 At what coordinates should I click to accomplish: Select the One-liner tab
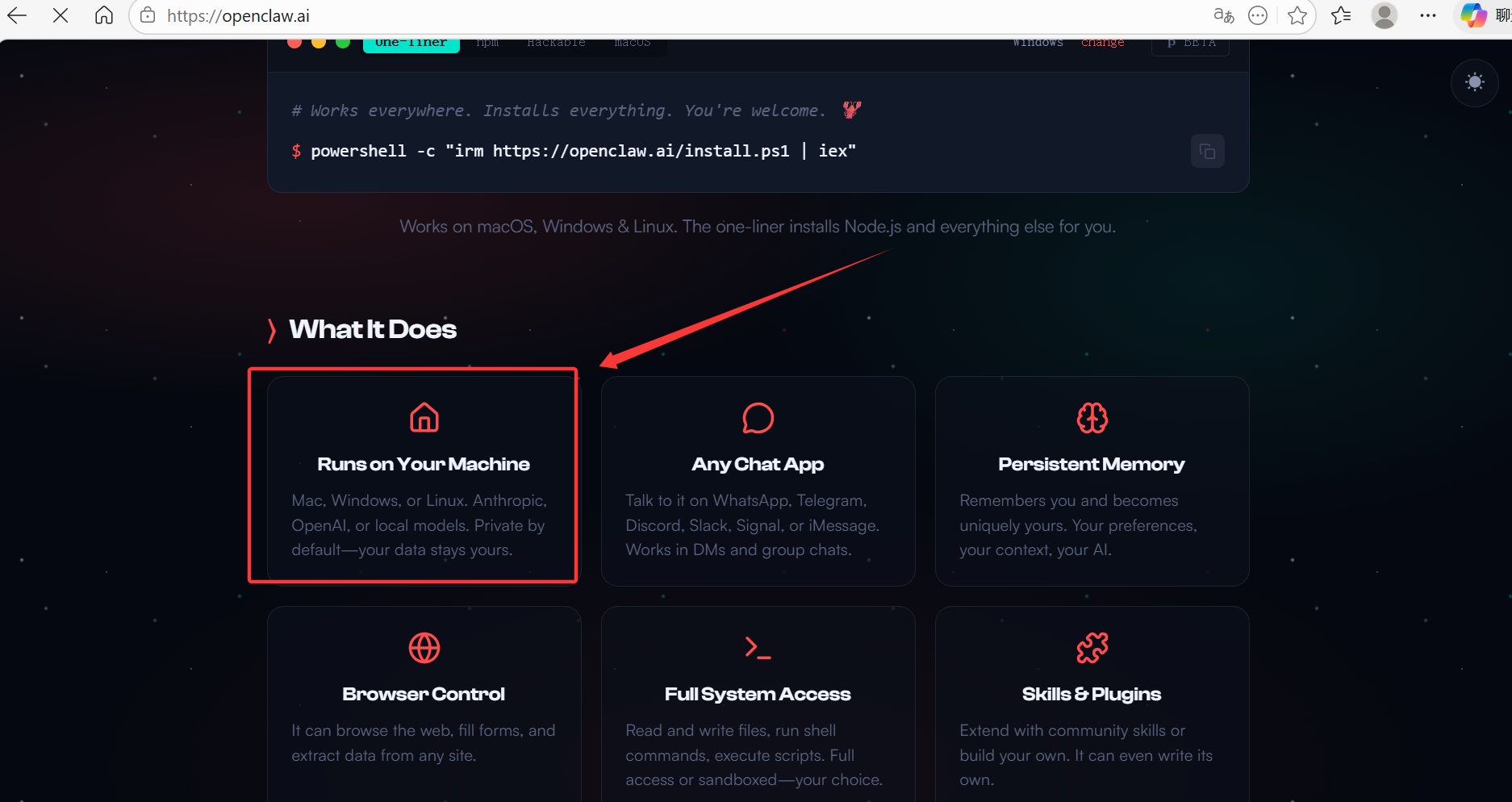coord(411,44)
